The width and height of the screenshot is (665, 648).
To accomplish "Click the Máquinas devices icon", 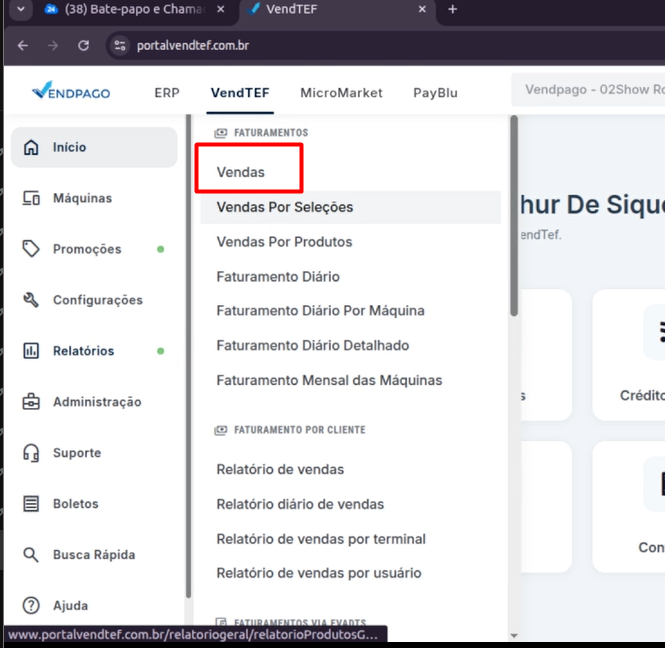I will click(31, 198).
